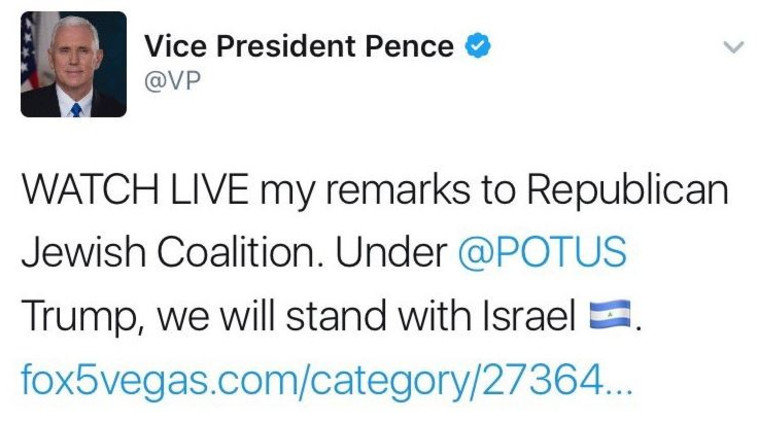Open the fox5vegas.com category link
This screenshot has height=422, width=758.
point(310,380)
